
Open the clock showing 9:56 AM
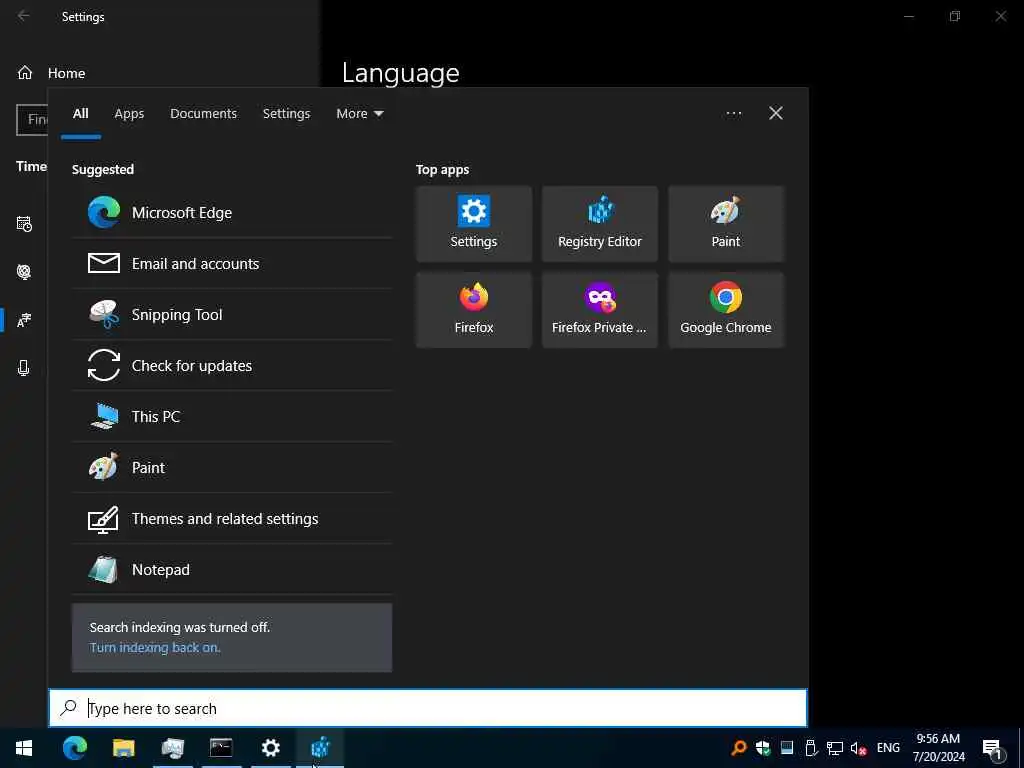938,748
